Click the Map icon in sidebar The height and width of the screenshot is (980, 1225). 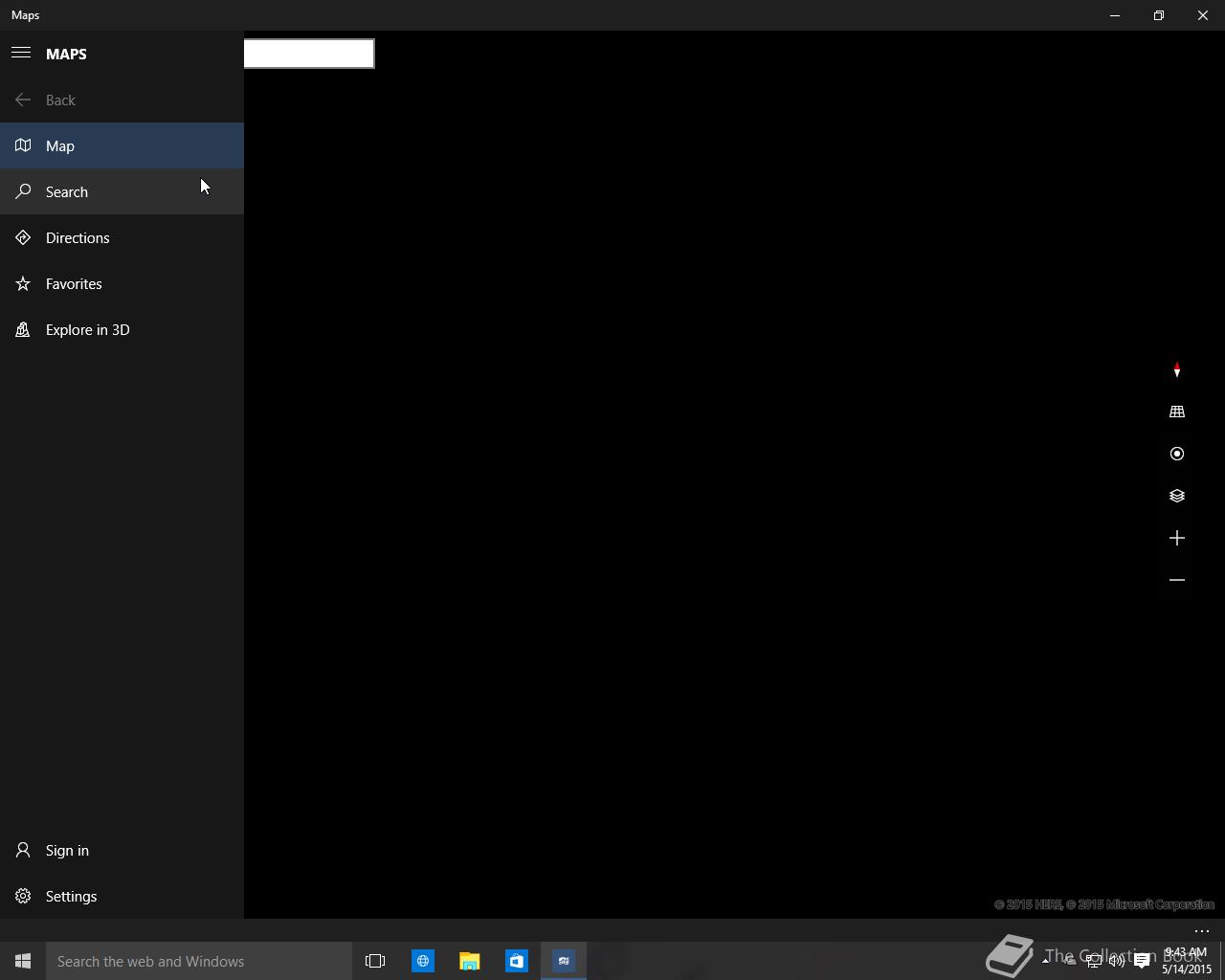pos(23,145)
